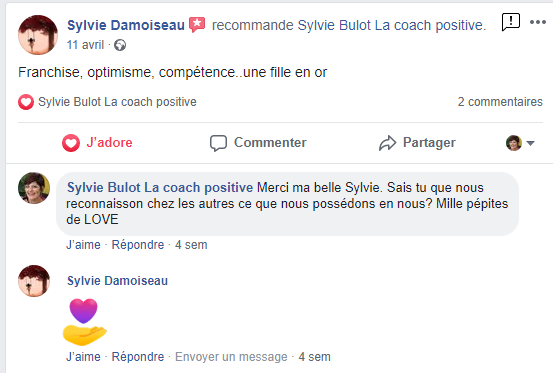Click Sylvie Damoiseau's post avatar thumbnail
553x373 pixels.
tap(38, 35)
